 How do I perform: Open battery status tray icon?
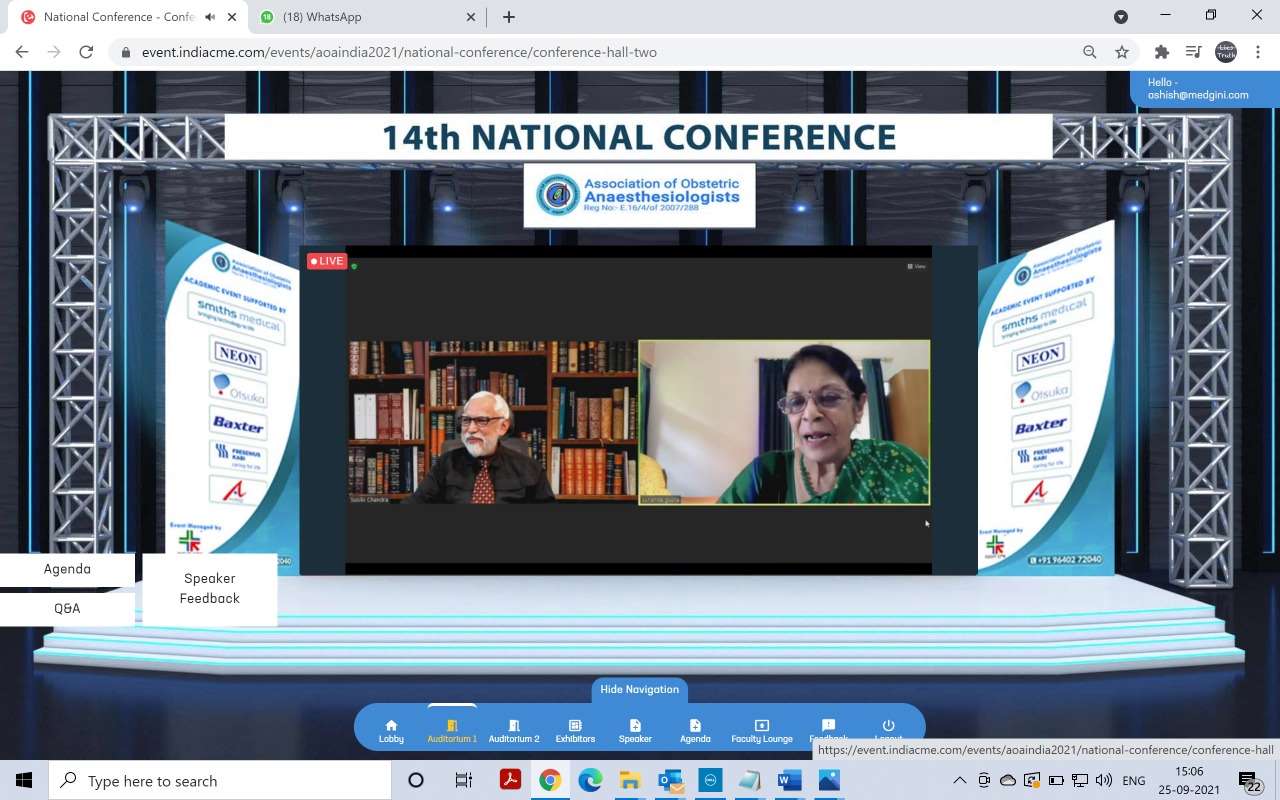point(1056,781)
